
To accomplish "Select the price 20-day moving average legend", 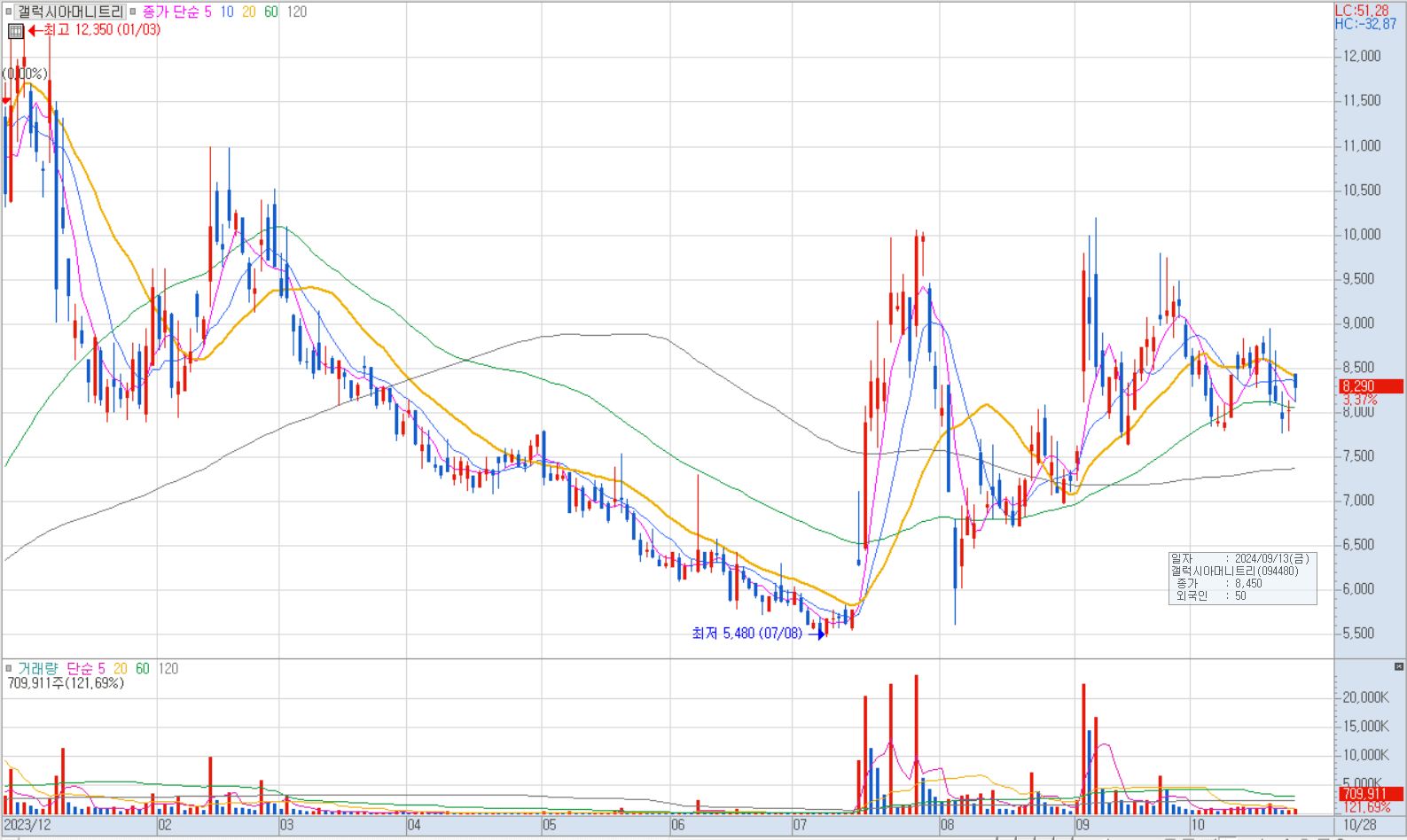I will click(x=249, y=12).
